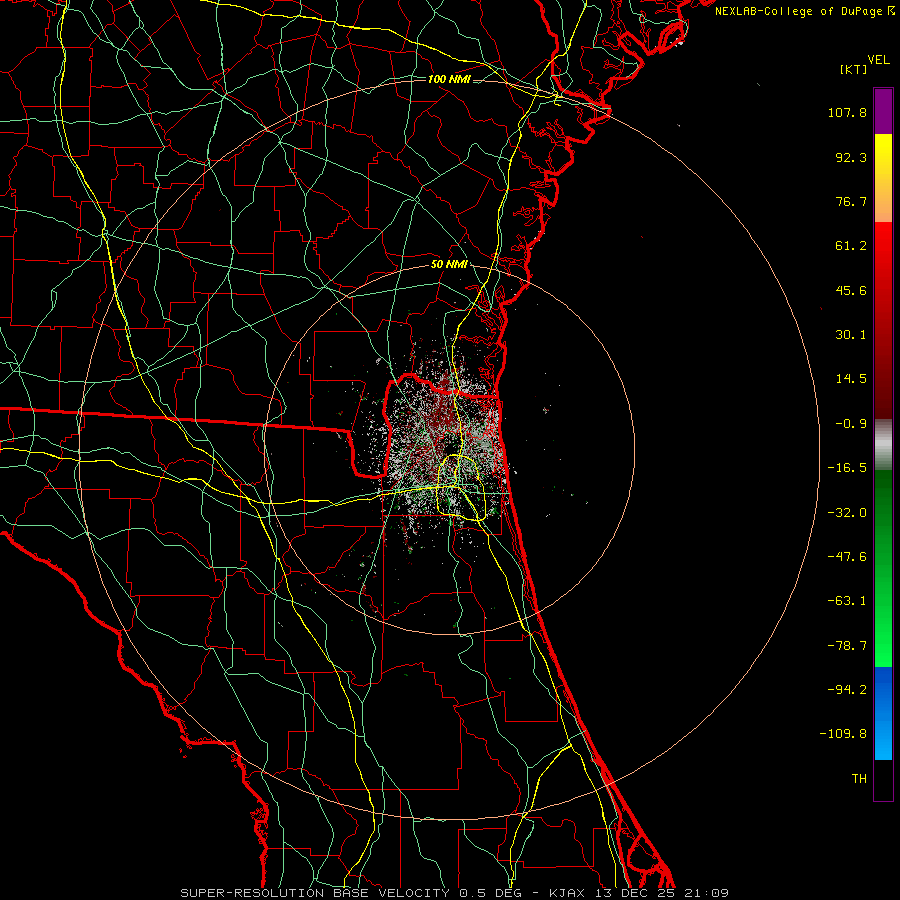
Task: Click the -109.8 velocity scale value
Action: [x=843, y=734]
